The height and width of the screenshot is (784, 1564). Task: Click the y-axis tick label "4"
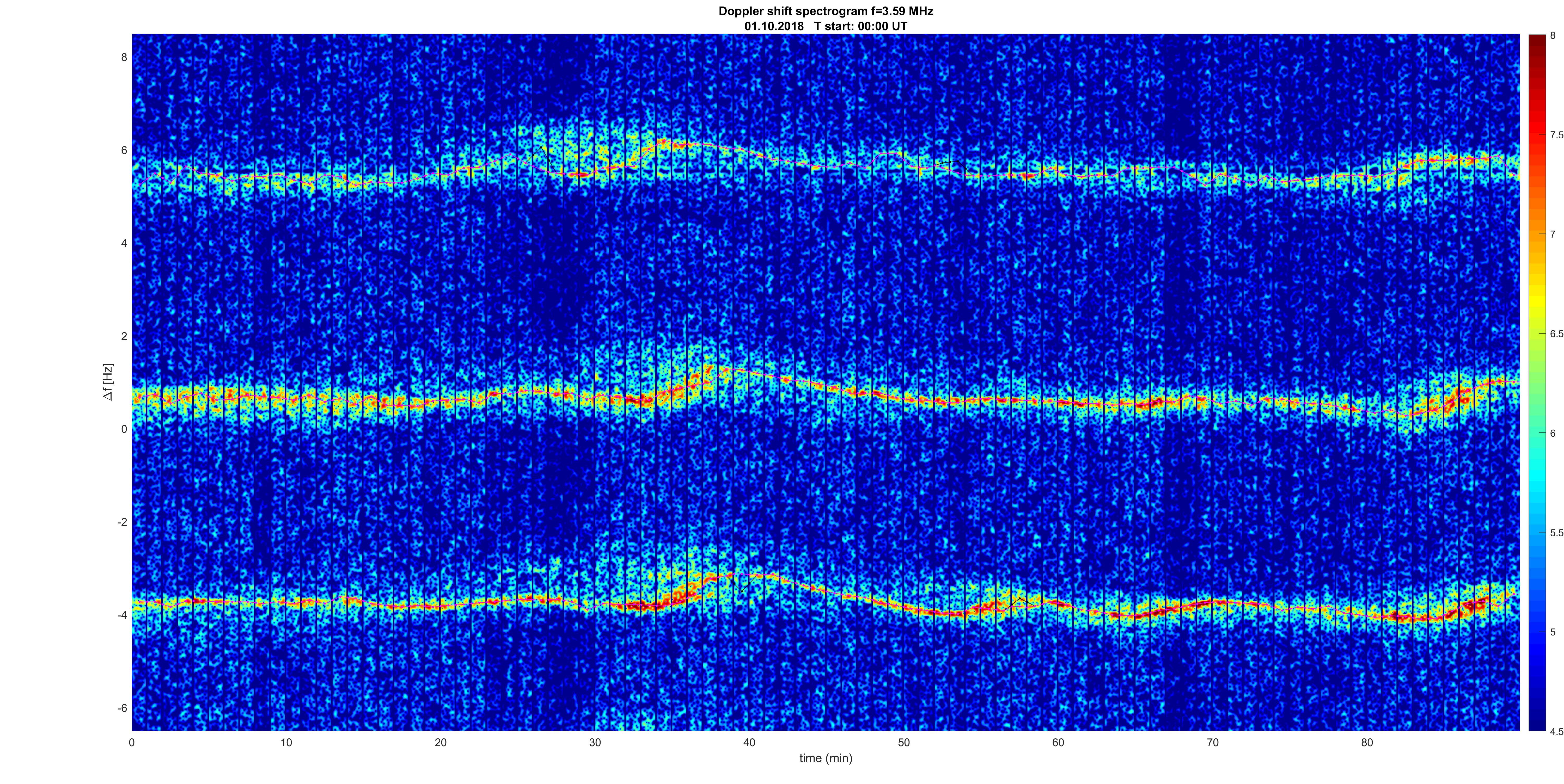click(124, 243)
